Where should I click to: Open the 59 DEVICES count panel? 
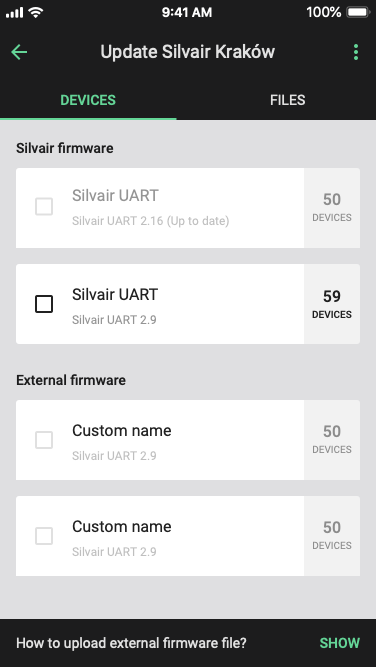point(332,304)
